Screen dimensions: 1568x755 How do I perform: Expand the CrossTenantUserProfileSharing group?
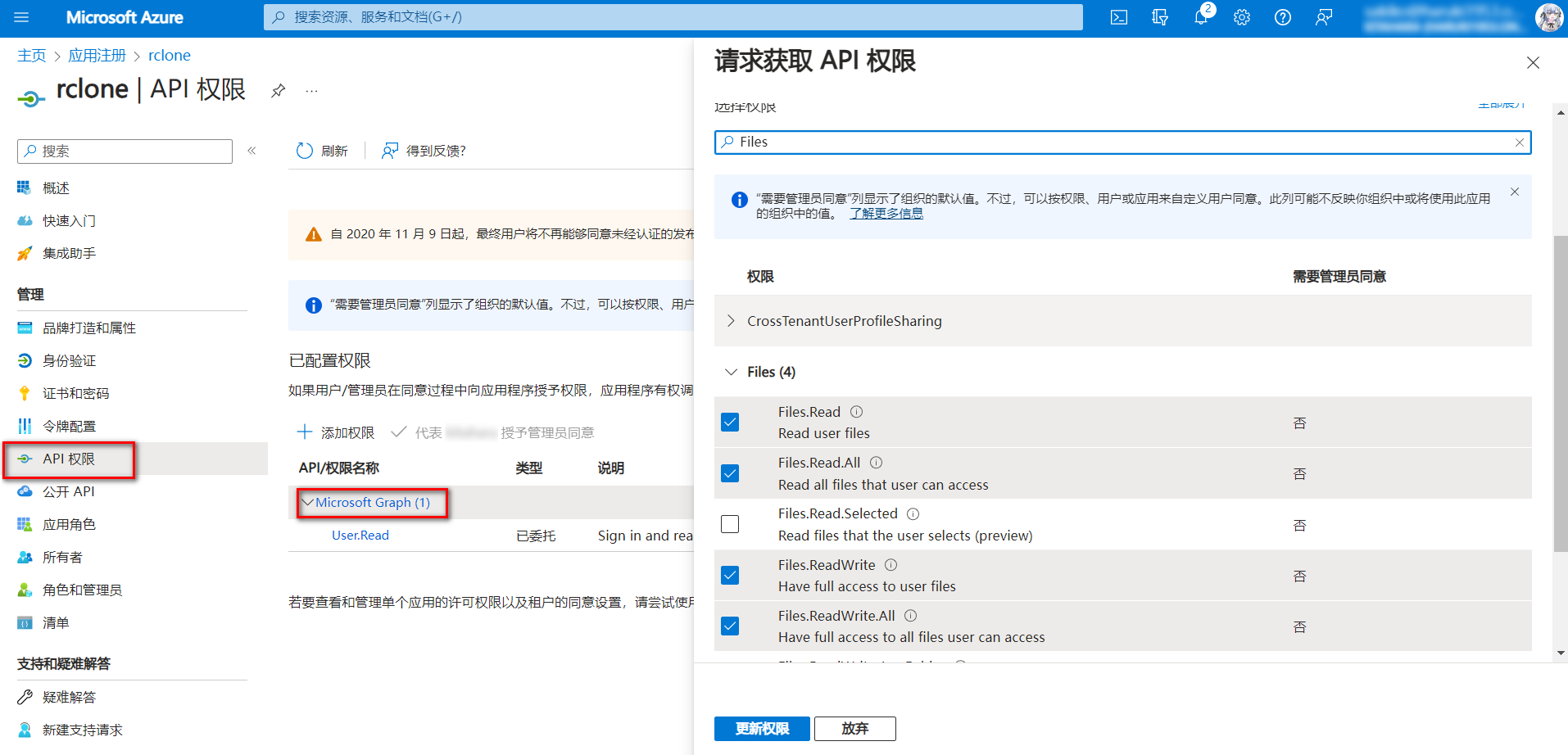[731, 321]
